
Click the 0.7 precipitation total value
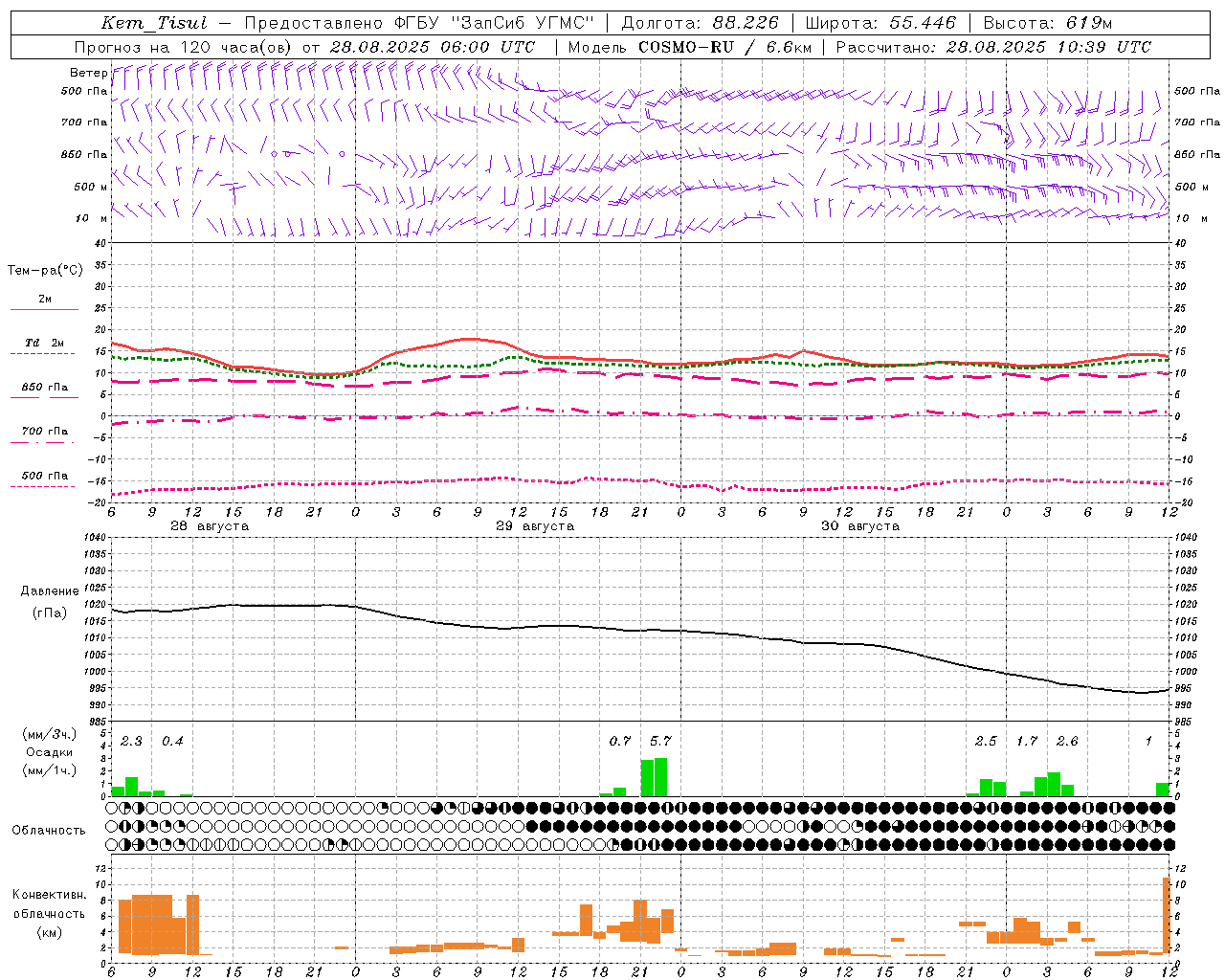pyautogui.click(x=620, y=741)
